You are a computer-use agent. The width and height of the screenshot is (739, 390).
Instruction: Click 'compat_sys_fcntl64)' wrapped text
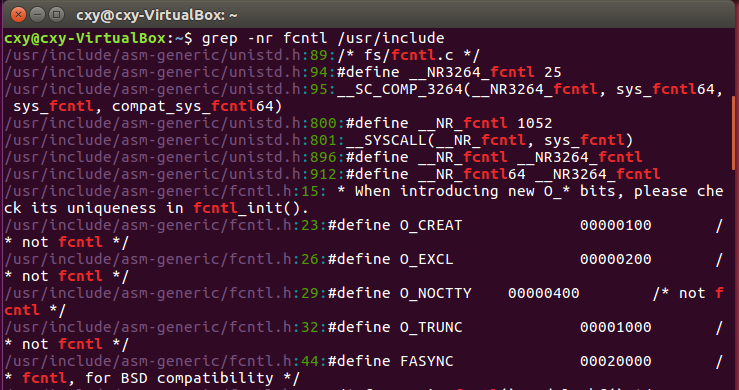(197, 107)
